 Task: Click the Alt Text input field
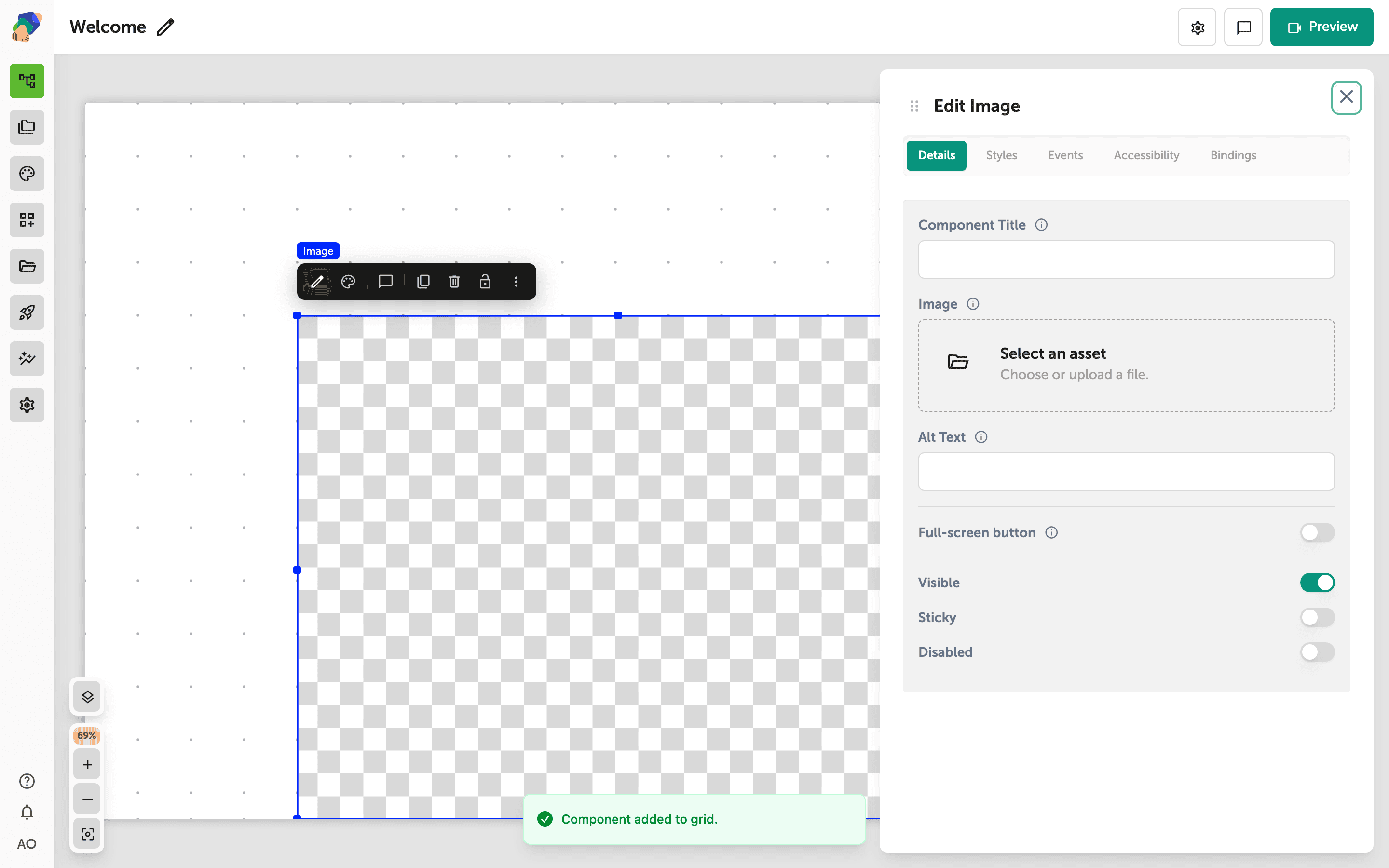pos(1126,472)
